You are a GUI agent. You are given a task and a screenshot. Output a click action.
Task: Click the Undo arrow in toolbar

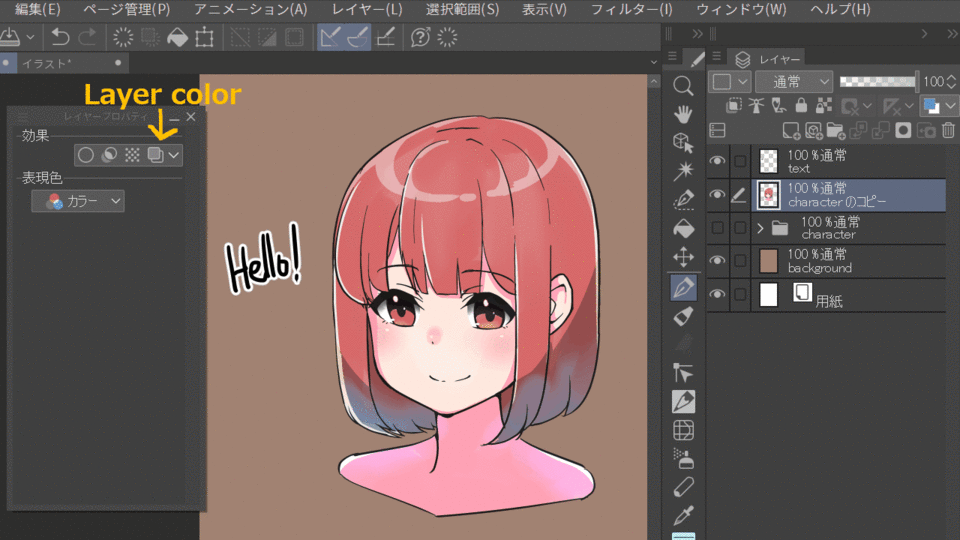click(x=61, y=38)
